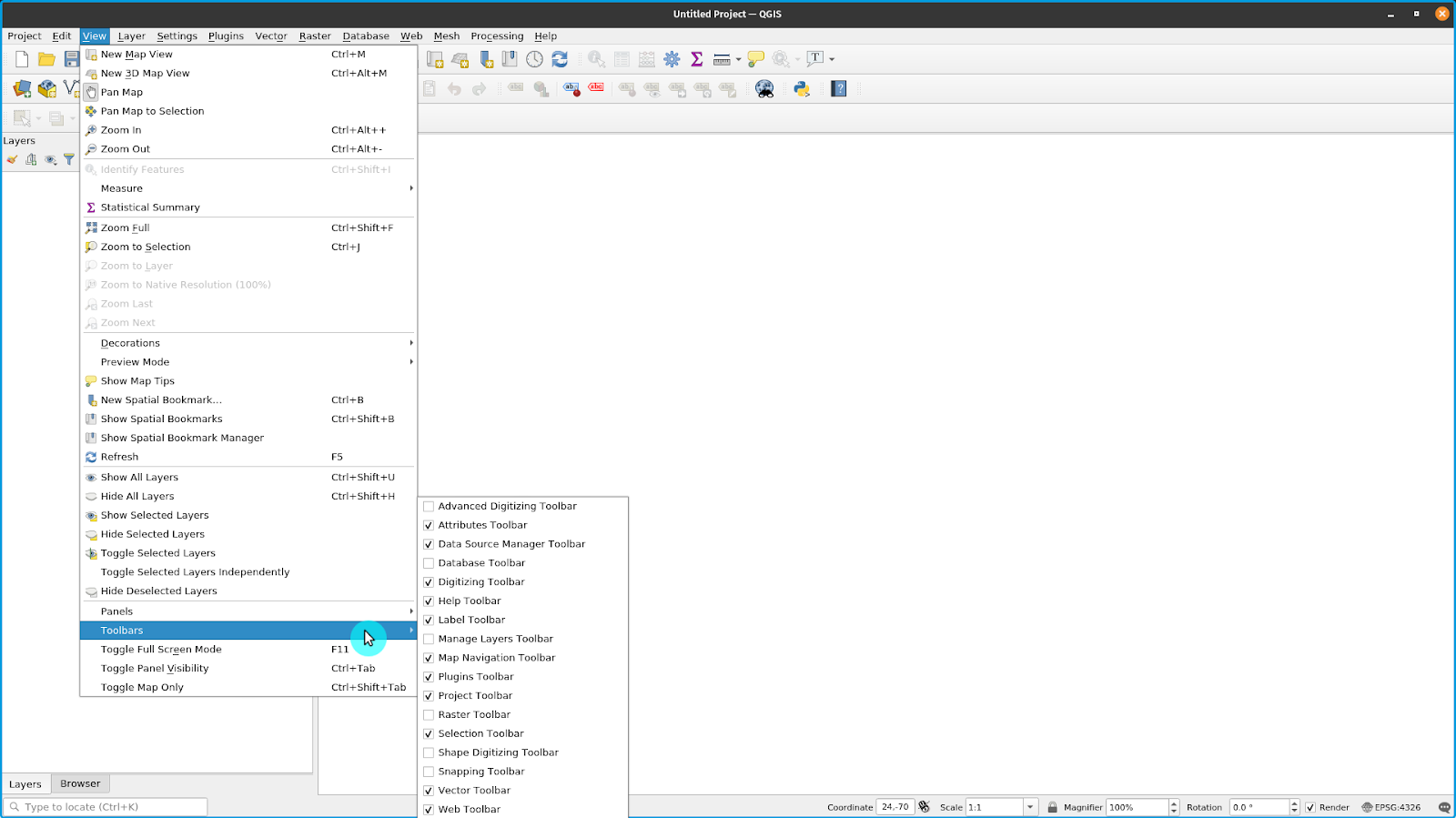Toggle the Show Map Tips speech-bubble icon
The image size is (1456, 818).
tap(755, 59)
